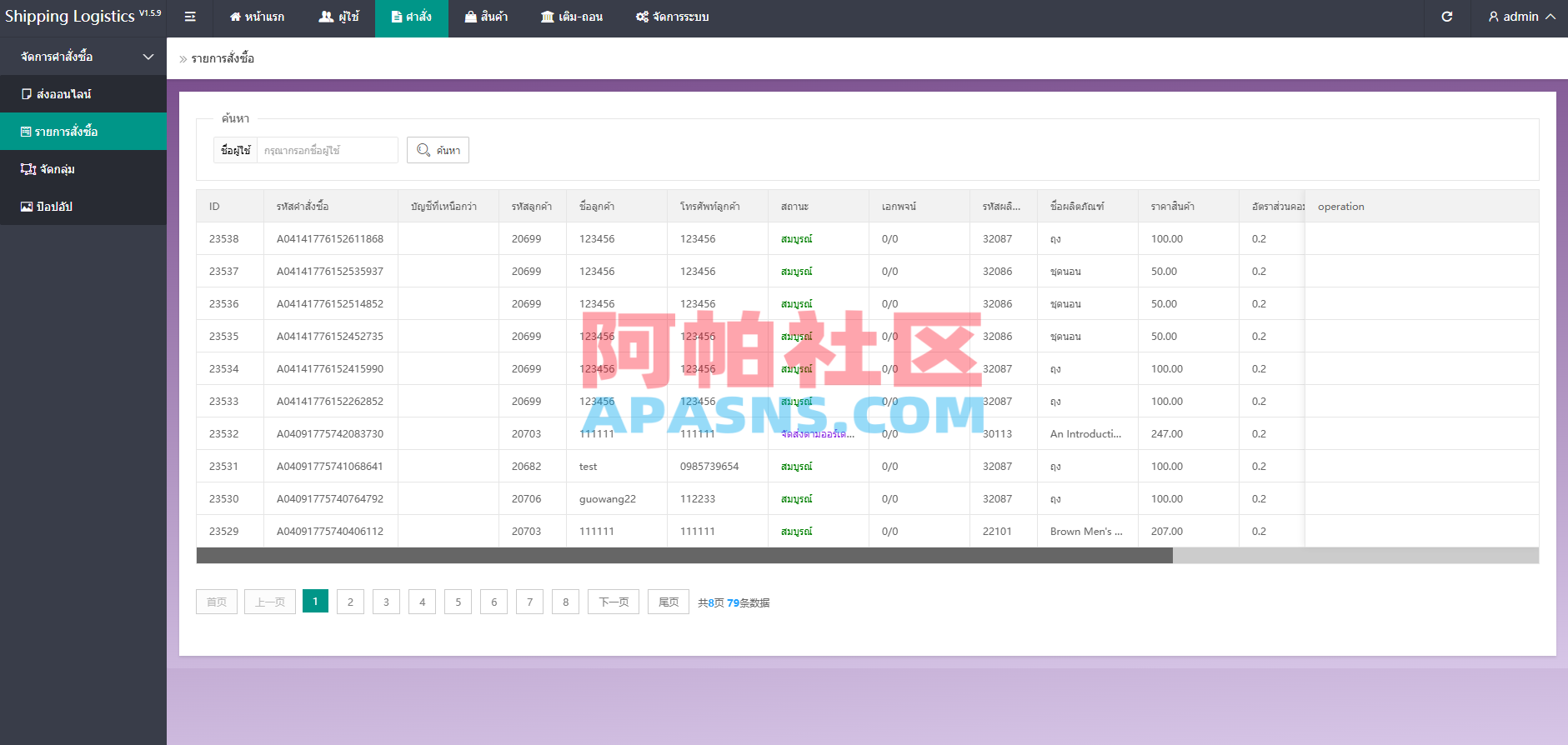Go to page 5
Viewport: 1568px width, 745px height.
(458, 602)
